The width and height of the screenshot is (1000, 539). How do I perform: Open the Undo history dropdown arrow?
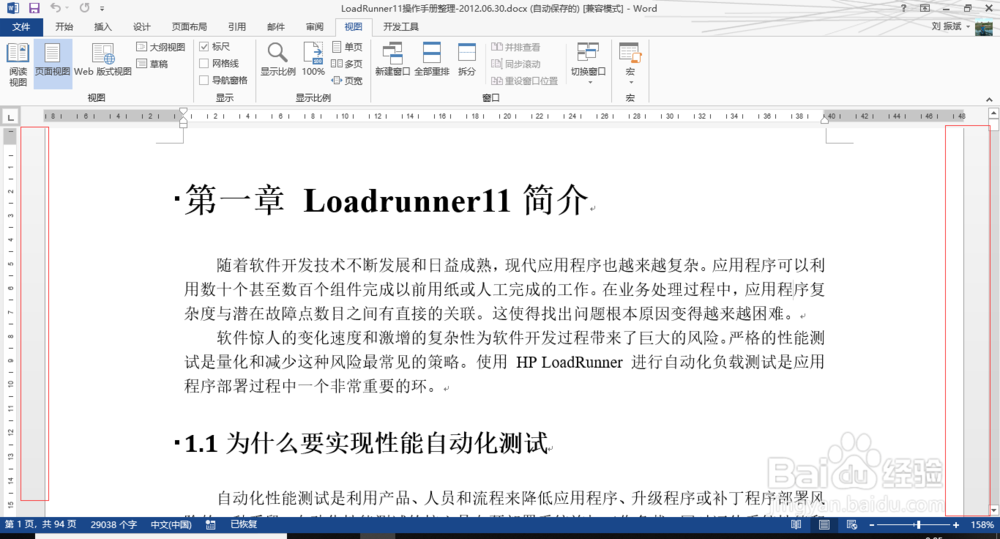pyautogui.click(x=67, y=9)
